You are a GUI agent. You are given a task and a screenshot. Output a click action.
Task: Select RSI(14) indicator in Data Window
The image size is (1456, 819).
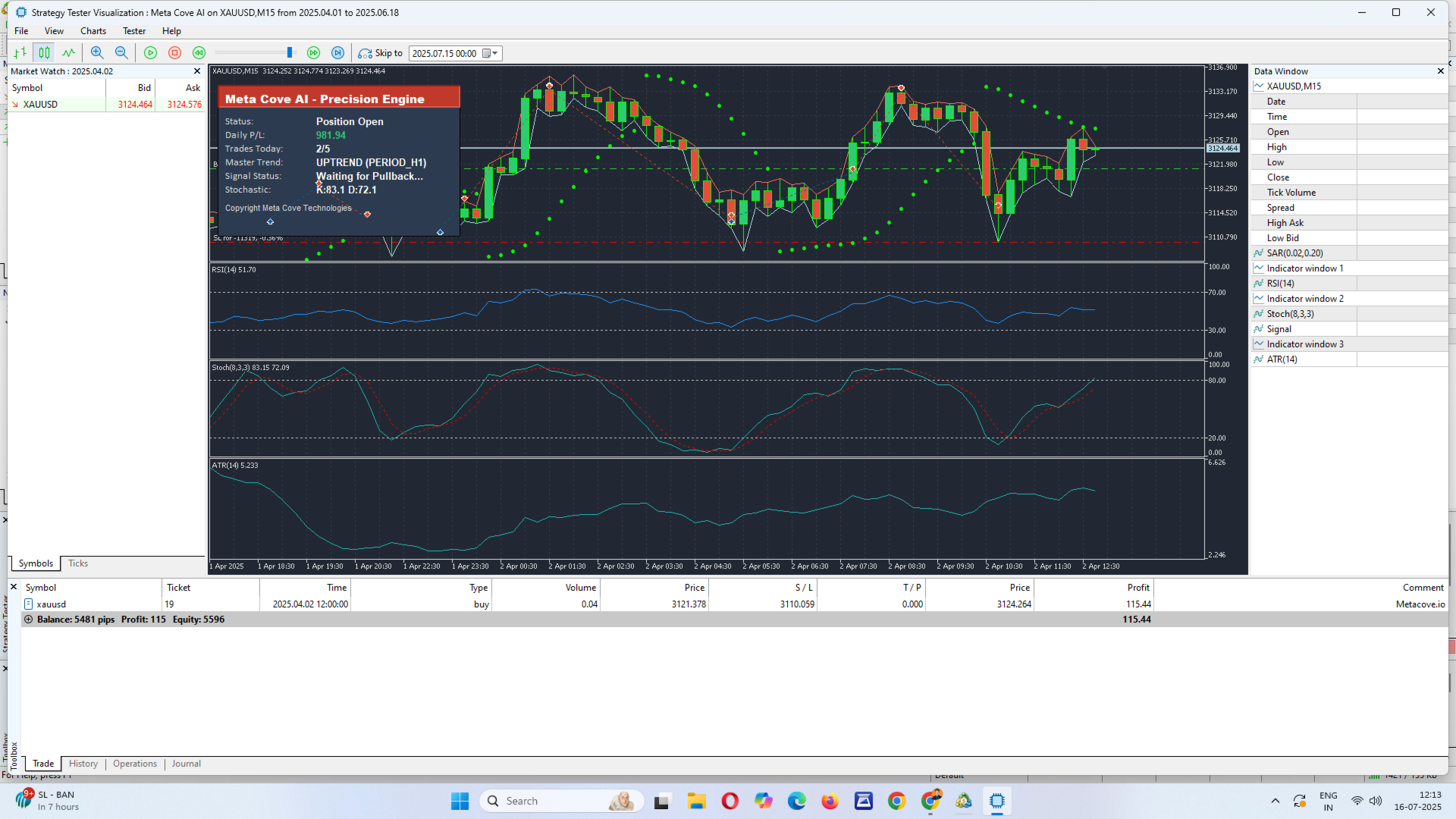tap(1349, 284)
